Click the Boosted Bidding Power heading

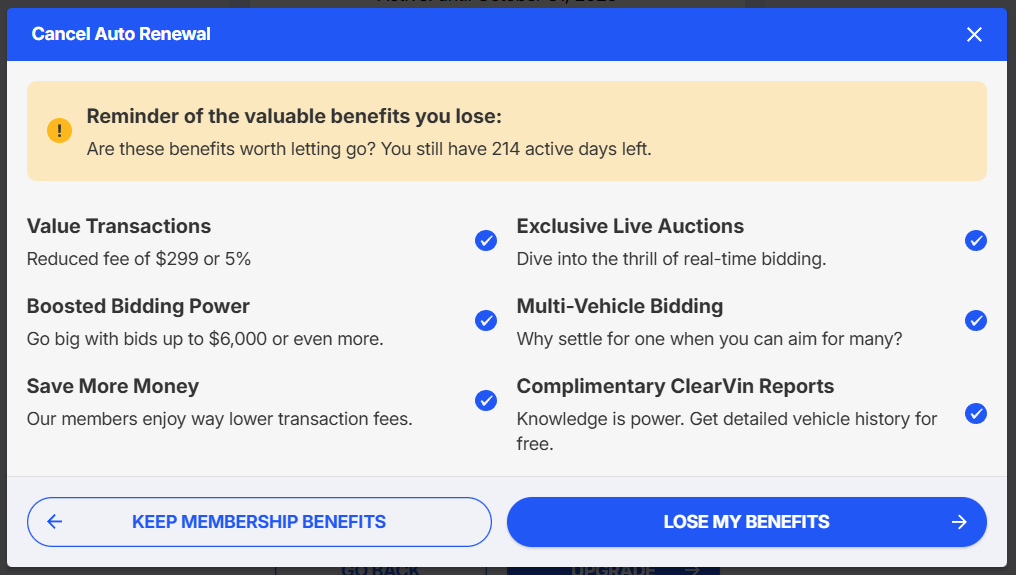(138, 306)
